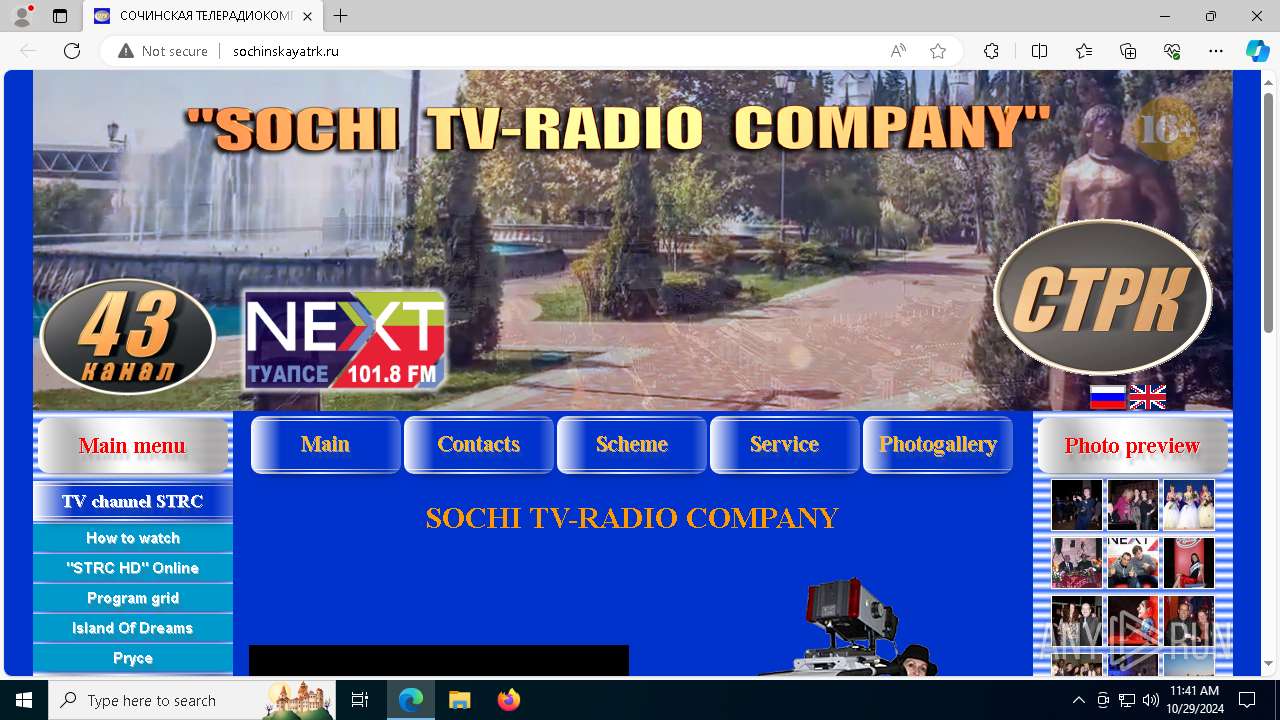Open the notification center icon
The image size is (1280, 720).
coord(1247,700)
